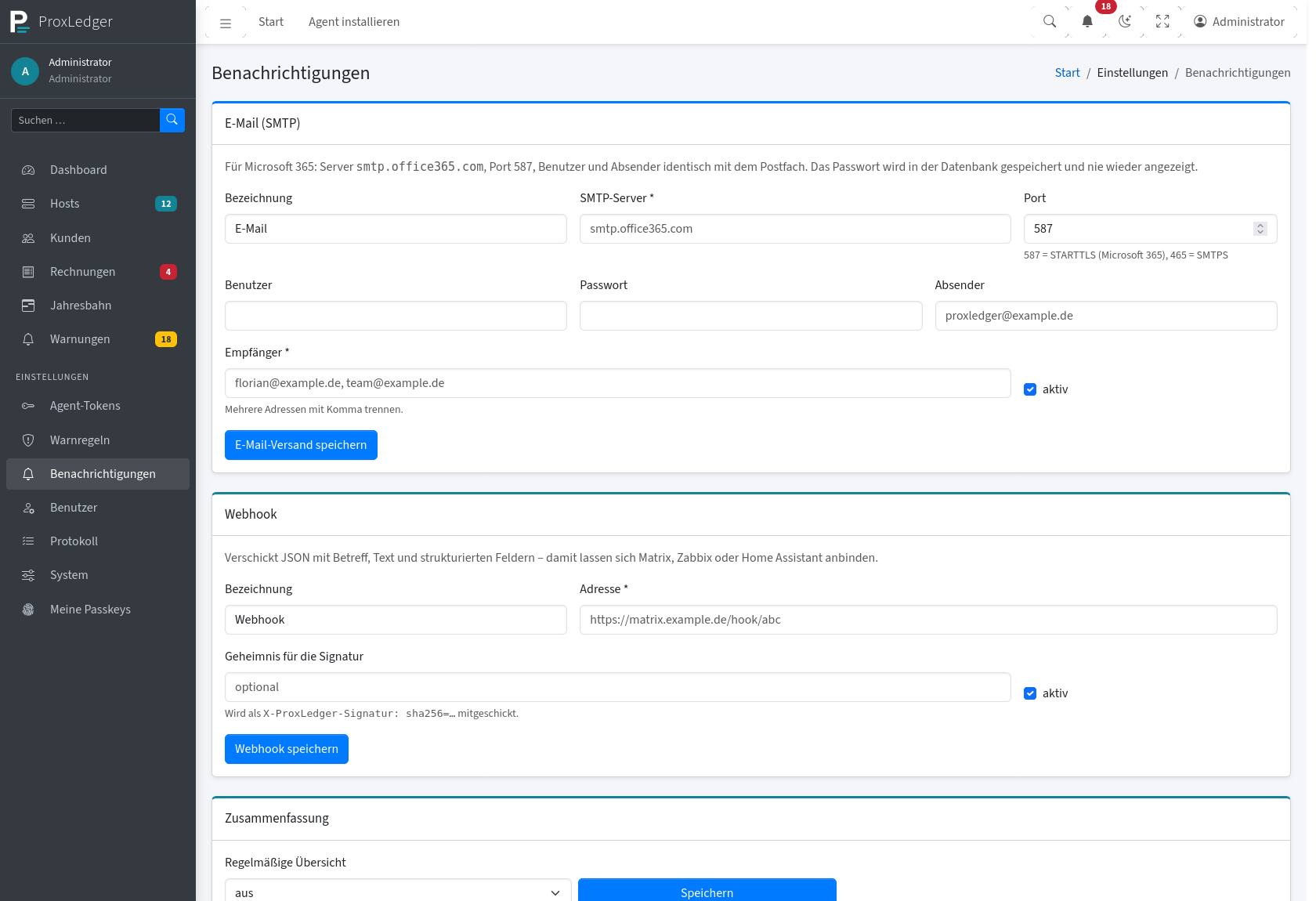Open the Administrator user menu in top bar
The image size is (1316, 901).
point(1239,22)
